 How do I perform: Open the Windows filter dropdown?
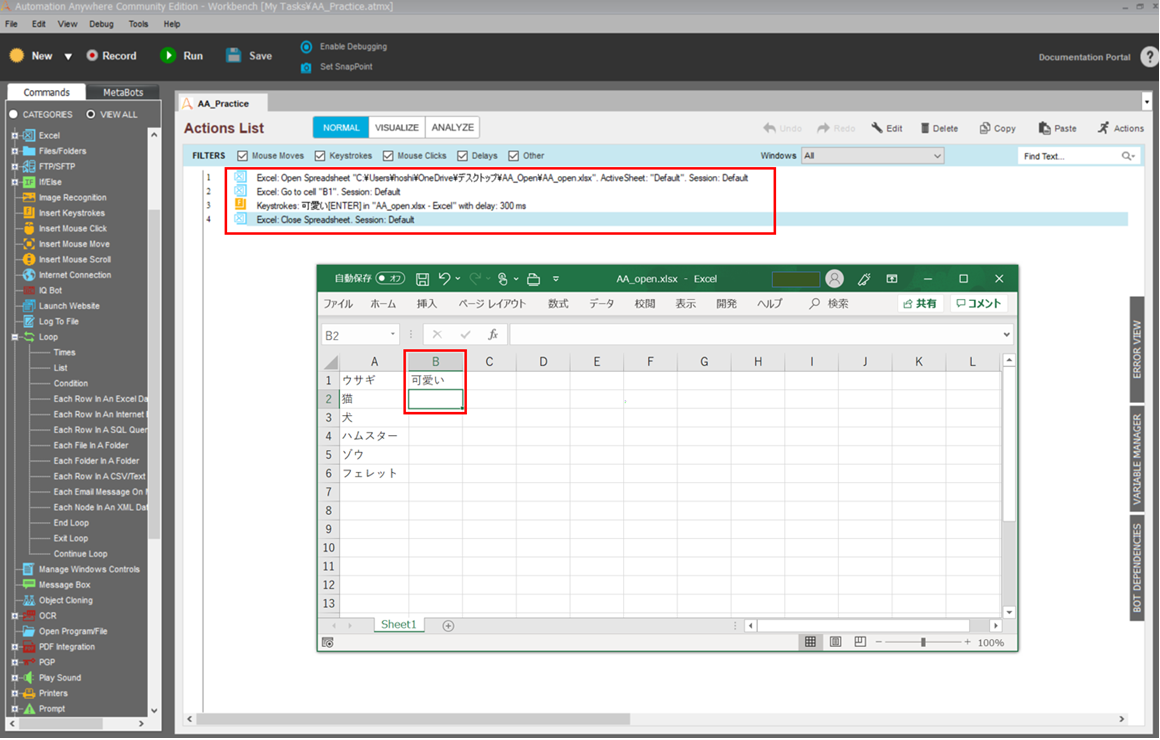[873, 156]
